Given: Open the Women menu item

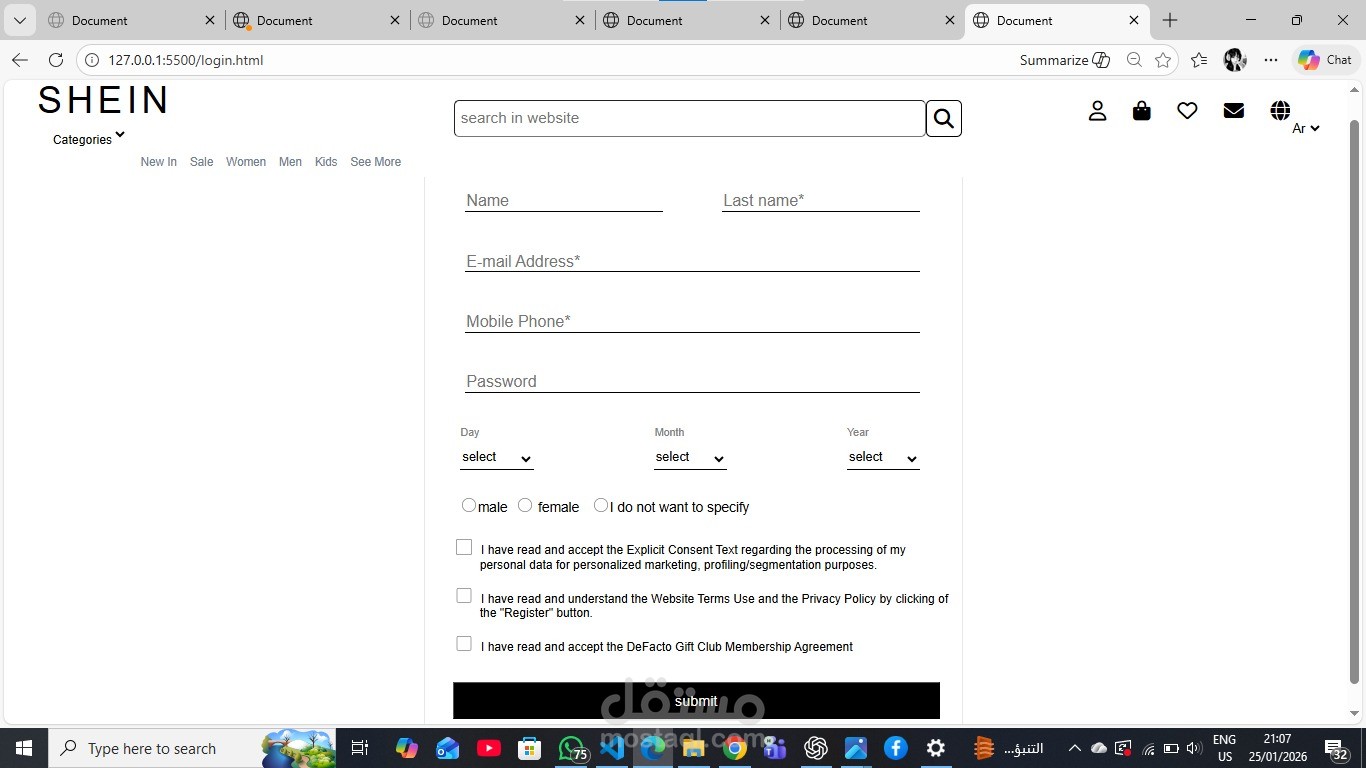Looking at the screenshot, I should point(246,162).
